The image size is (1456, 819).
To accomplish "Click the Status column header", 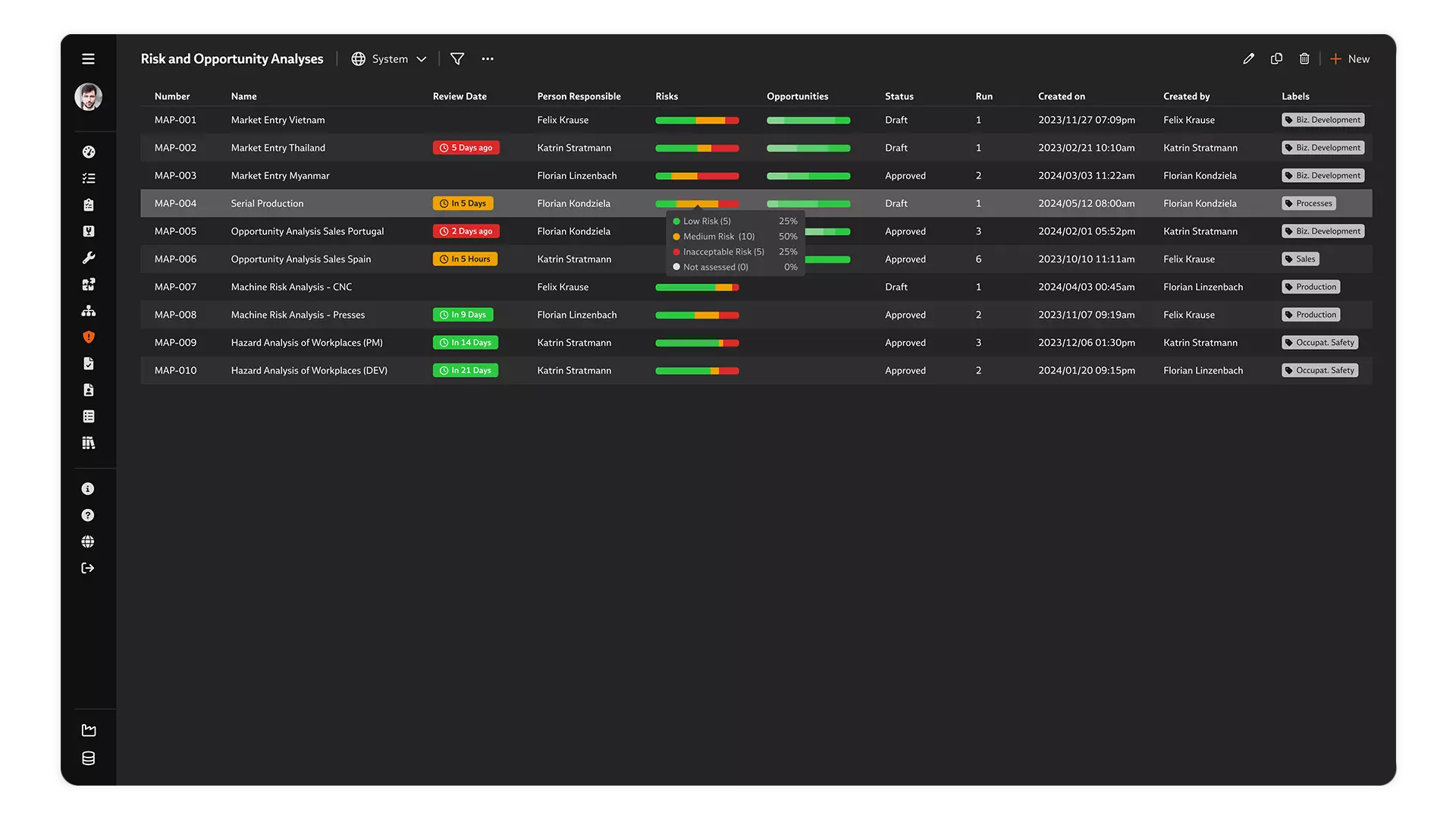I will pos(899,96).
